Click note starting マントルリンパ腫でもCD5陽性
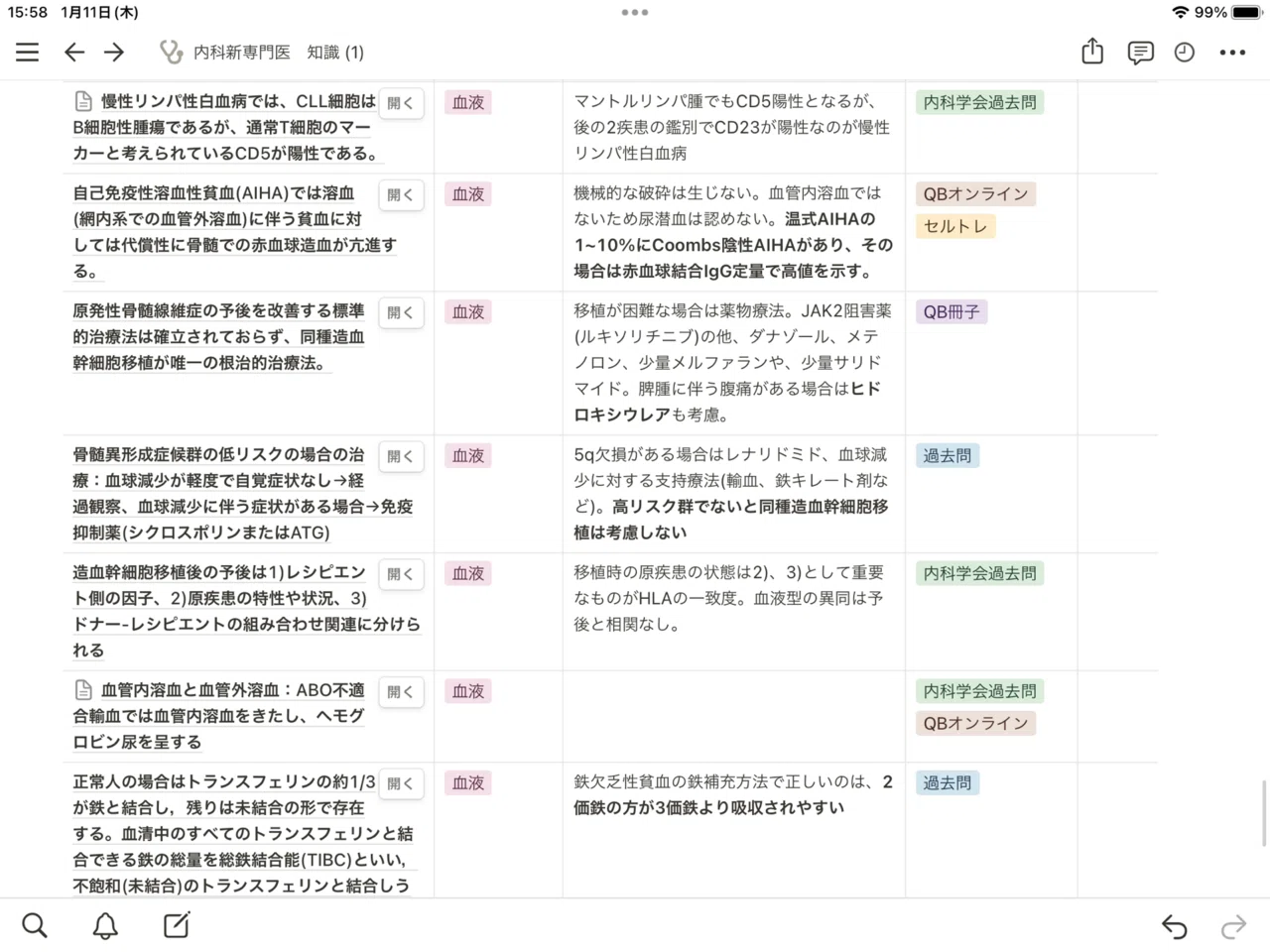The image size is (1270, 952). tap(732, 127)
